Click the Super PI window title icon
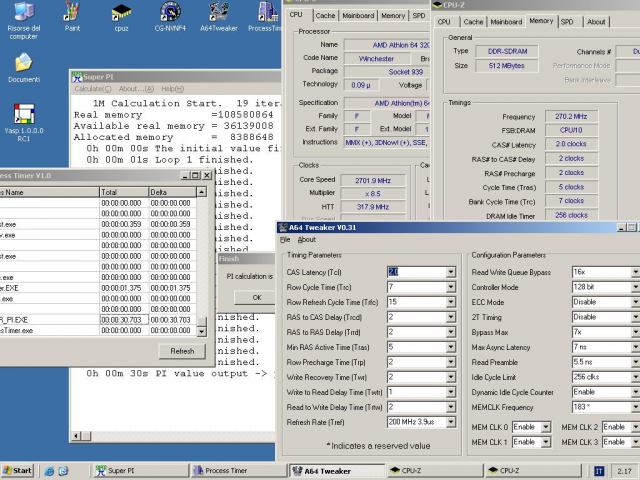Screen dimensions: 640x480 (x=77, y=77)
